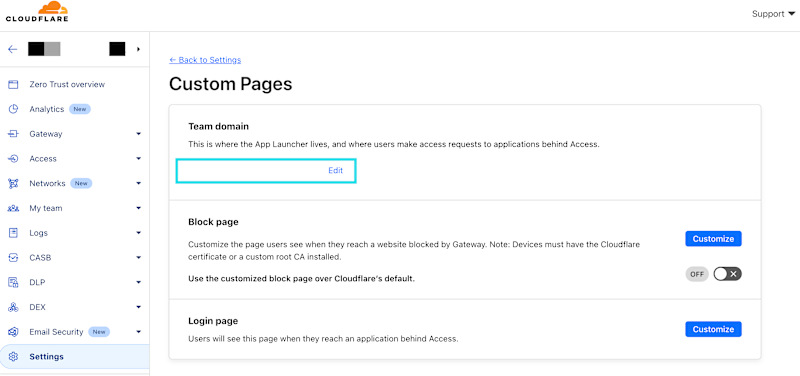This screenshot has height=376, width=800.
Task: Click the DEX sidebar icon
Action: [13, 307]
